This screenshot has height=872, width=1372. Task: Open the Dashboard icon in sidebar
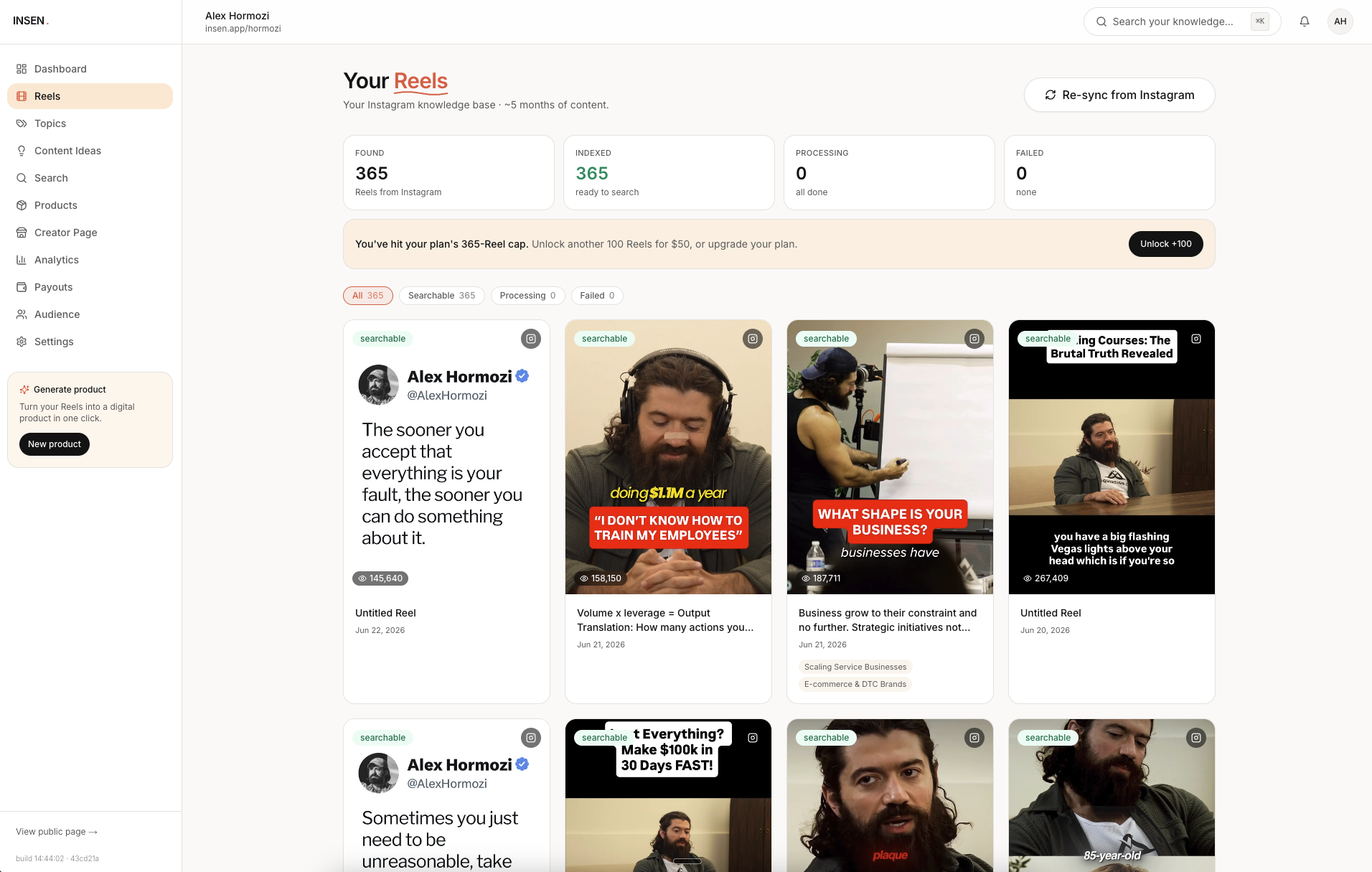point(22,69)
